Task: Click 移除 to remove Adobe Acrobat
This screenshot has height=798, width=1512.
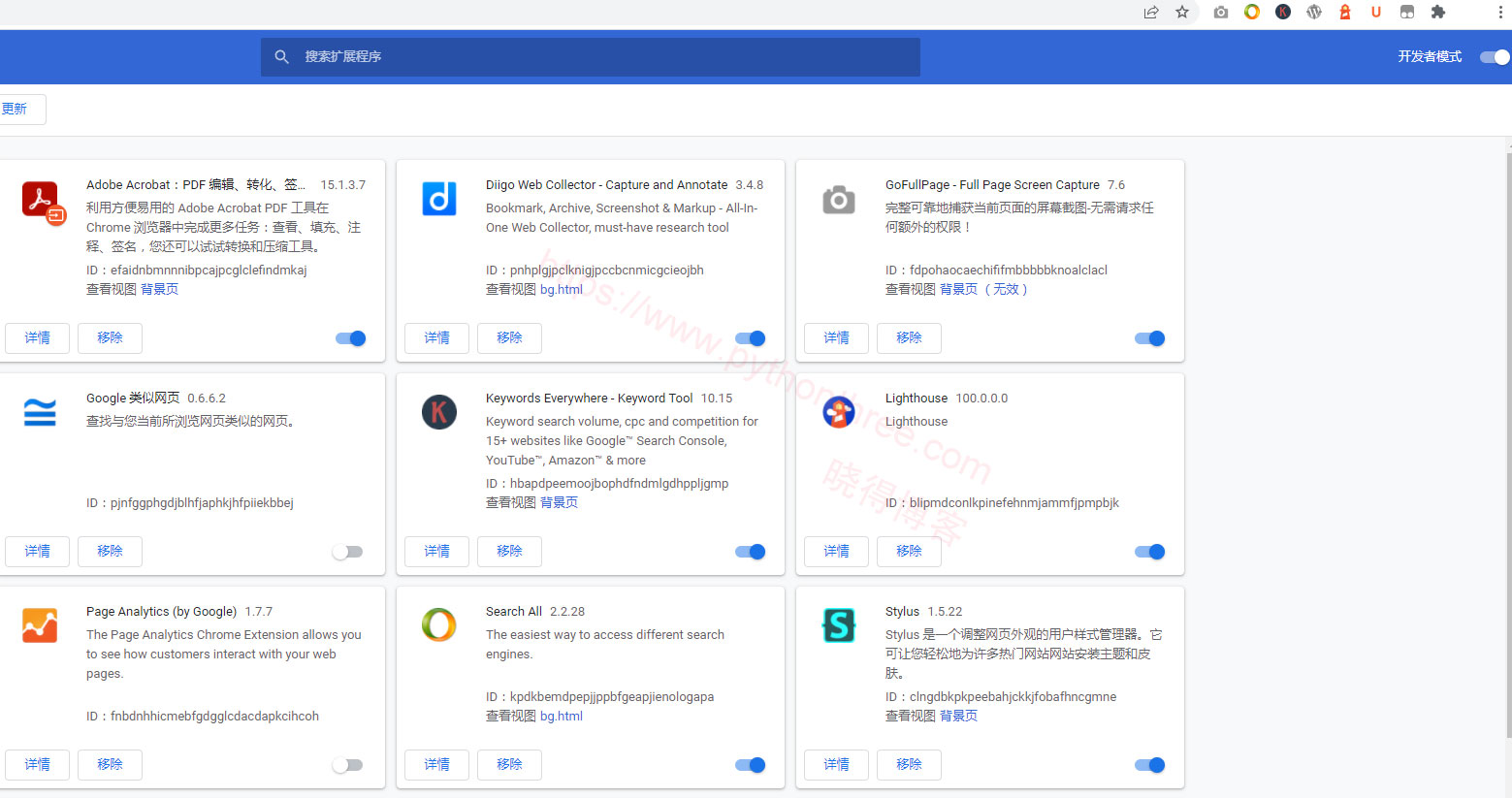Action: [110, 338]
